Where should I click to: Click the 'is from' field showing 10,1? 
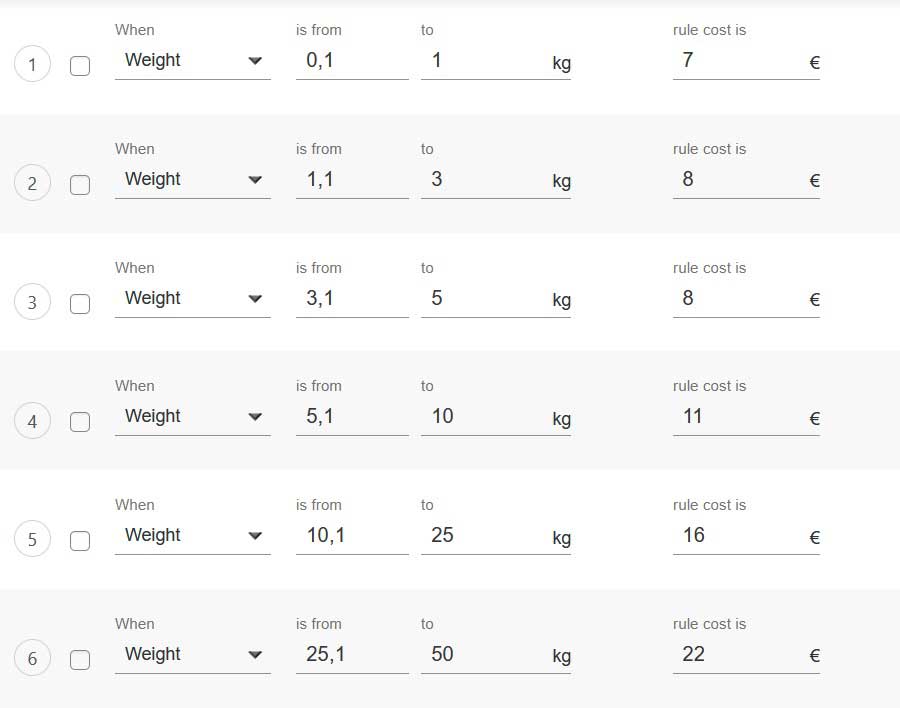(x=351, y=536)
